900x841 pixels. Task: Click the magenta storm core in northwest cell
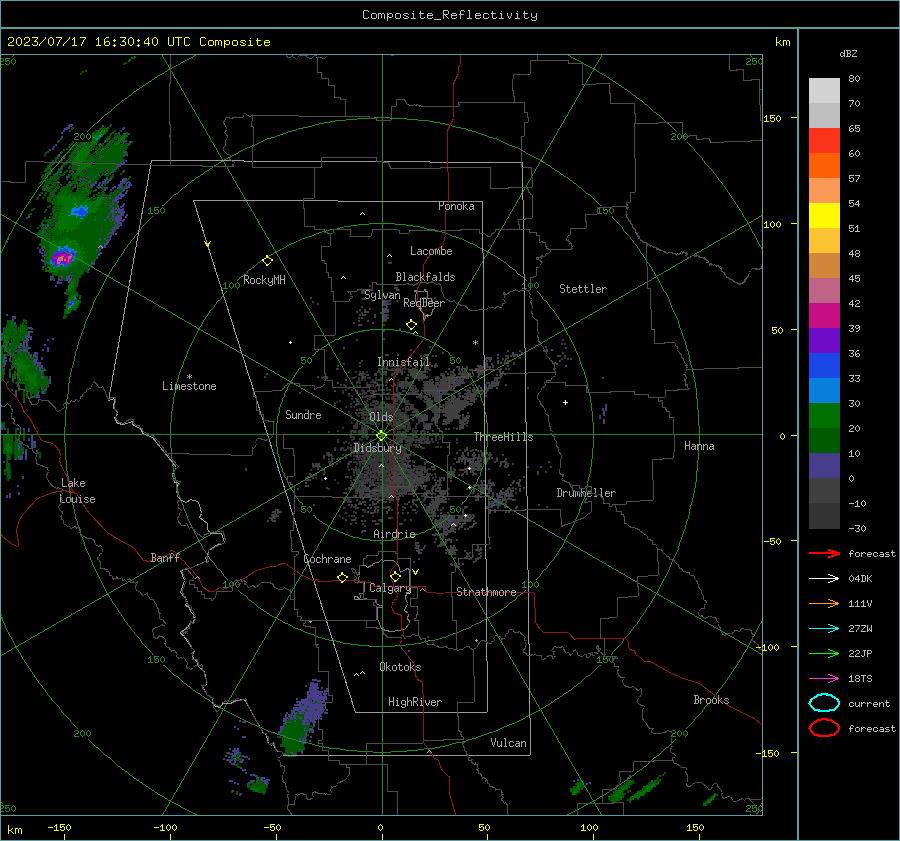[x=63, y=257]
